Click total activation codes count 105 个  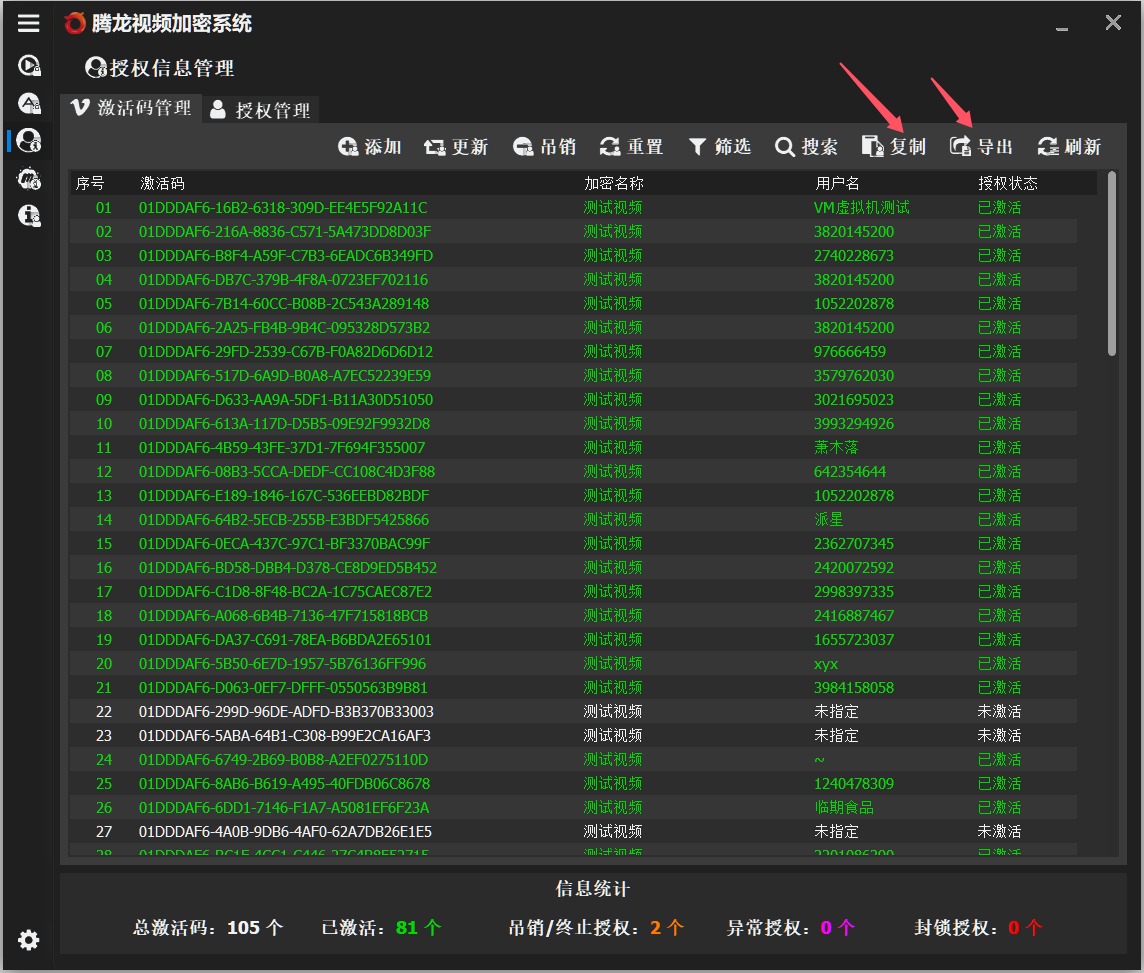pyautogui.click(x=255, y=928)
